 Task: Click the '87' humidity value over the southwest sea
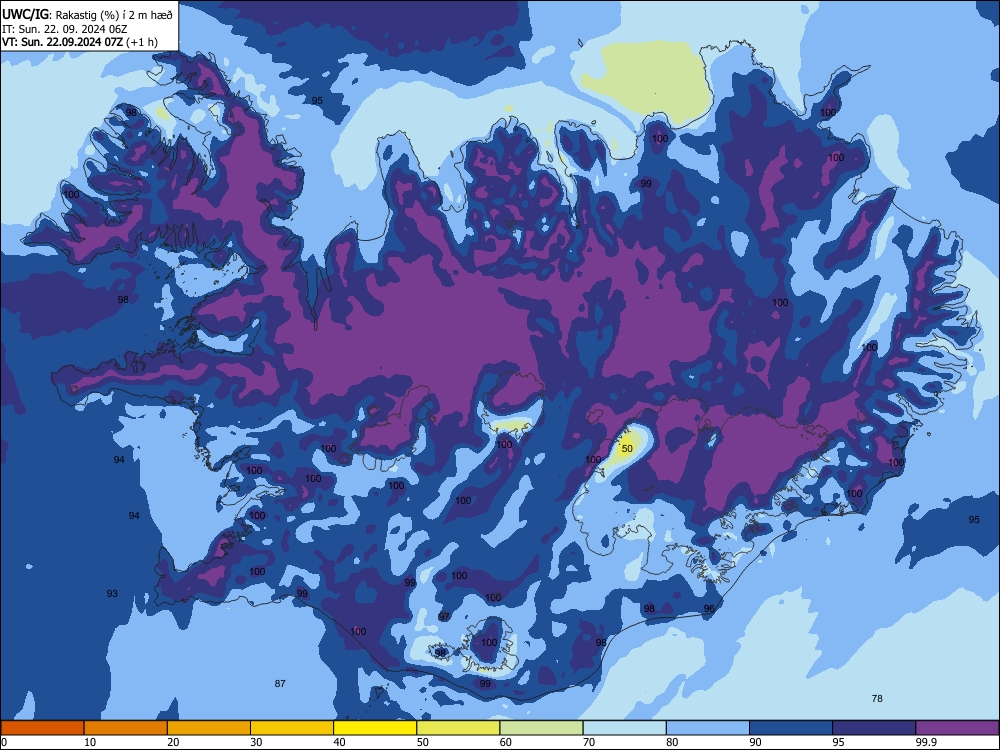(280, 684)
